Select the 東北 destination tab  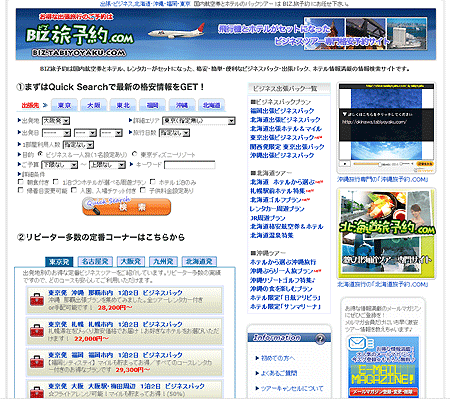click(x=123, y=105)
